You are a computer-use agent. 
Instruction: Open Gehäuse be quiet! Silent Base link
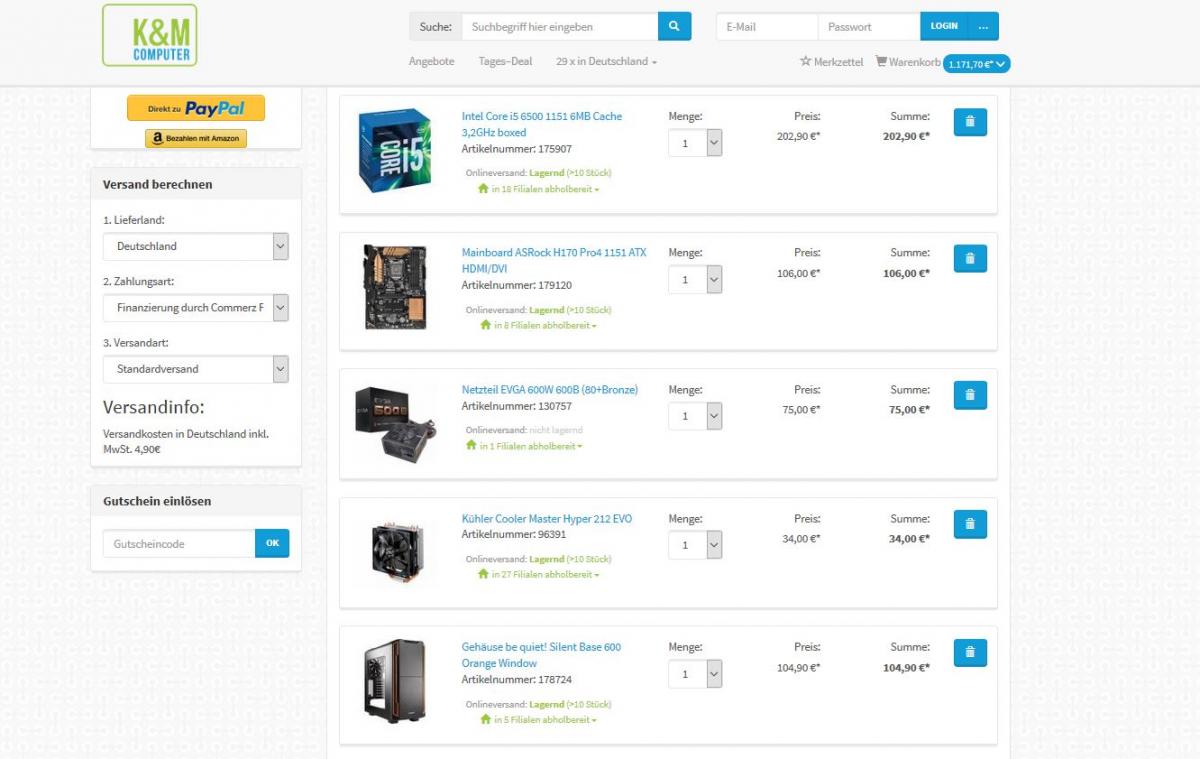click(x=541, y=655)
